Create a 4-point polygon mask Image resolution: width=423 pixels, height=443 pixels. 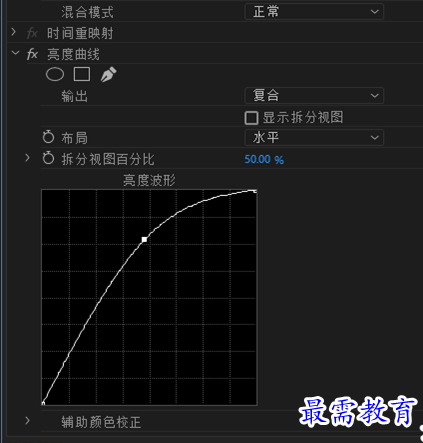coord(82,74)
